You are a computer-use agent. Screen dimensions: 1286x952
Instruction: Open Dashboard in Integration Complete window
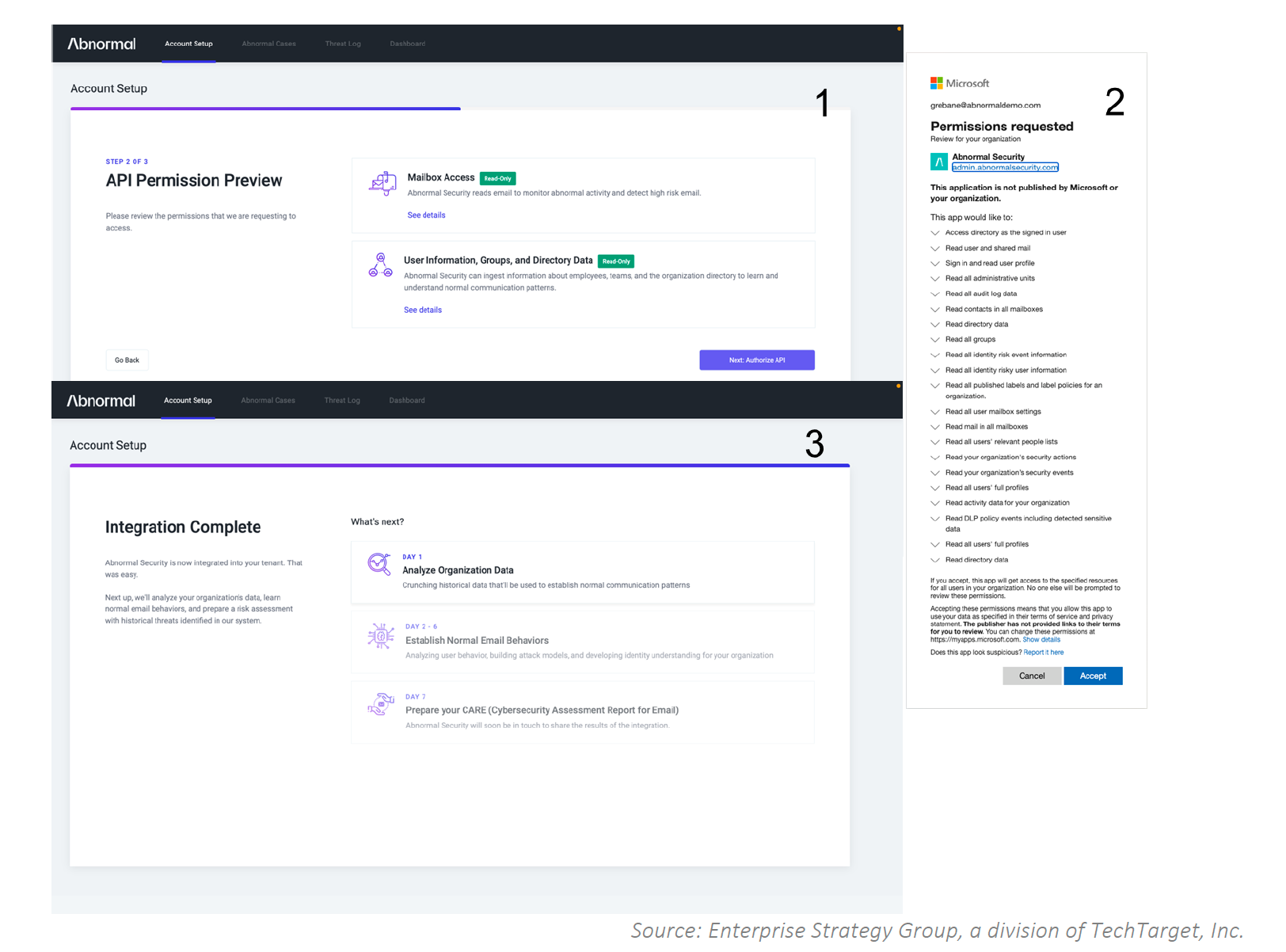[x=407, y=401]
